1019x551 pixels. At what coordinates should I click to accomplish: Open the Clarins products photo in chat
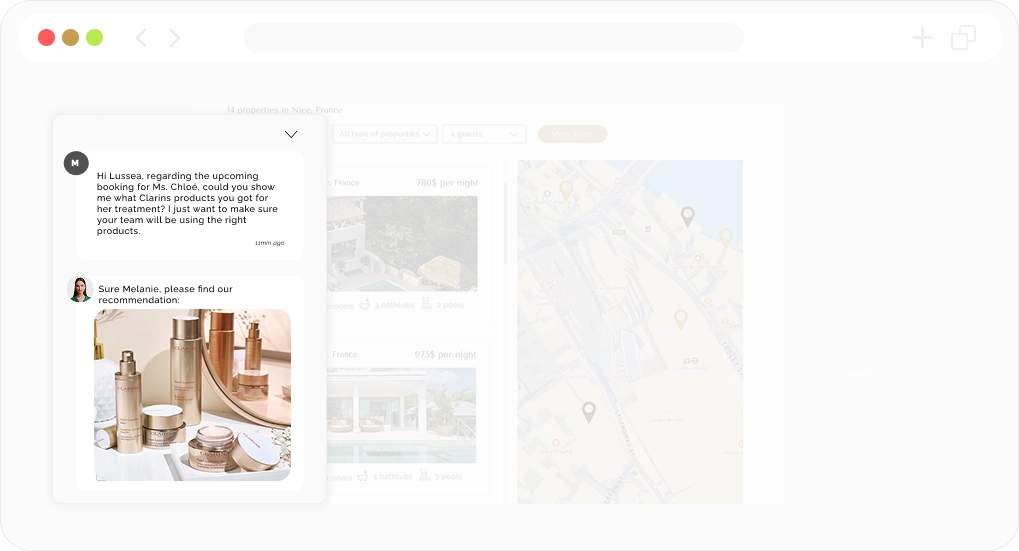pyautogui.click(x=192, y=394)
